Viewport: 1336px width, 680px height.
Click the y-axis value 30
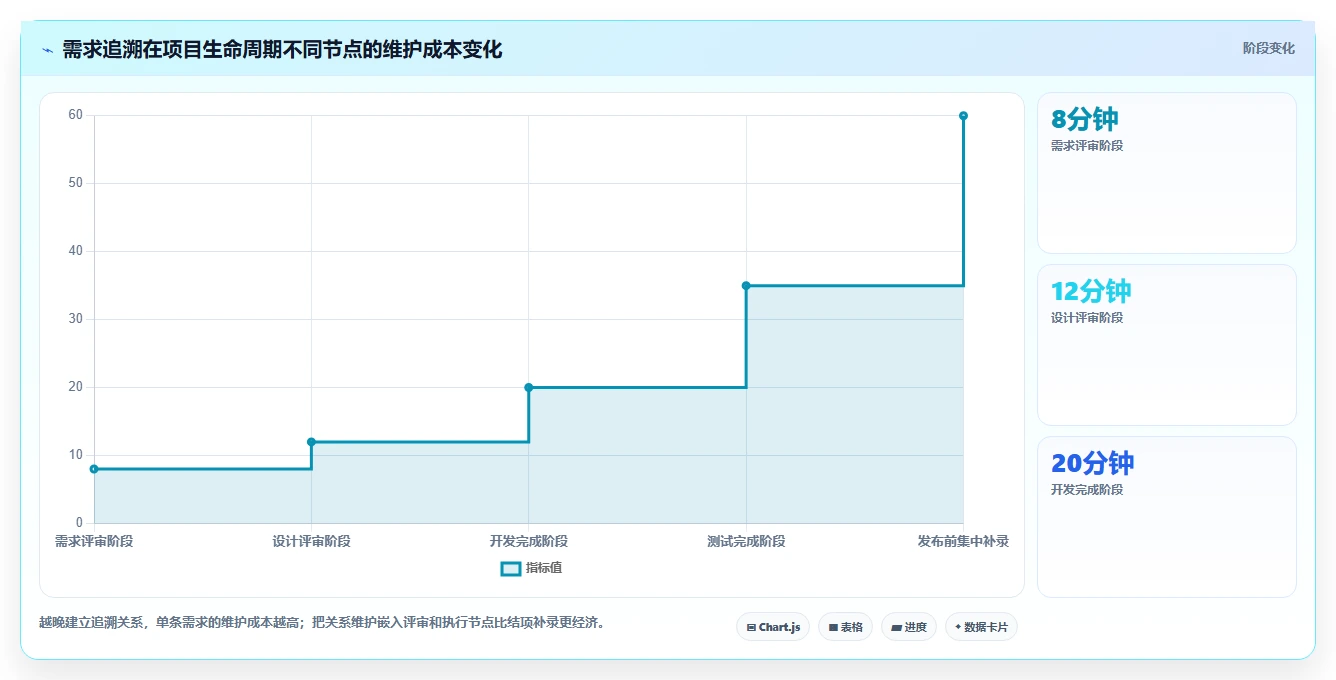(x=76, y=319)
